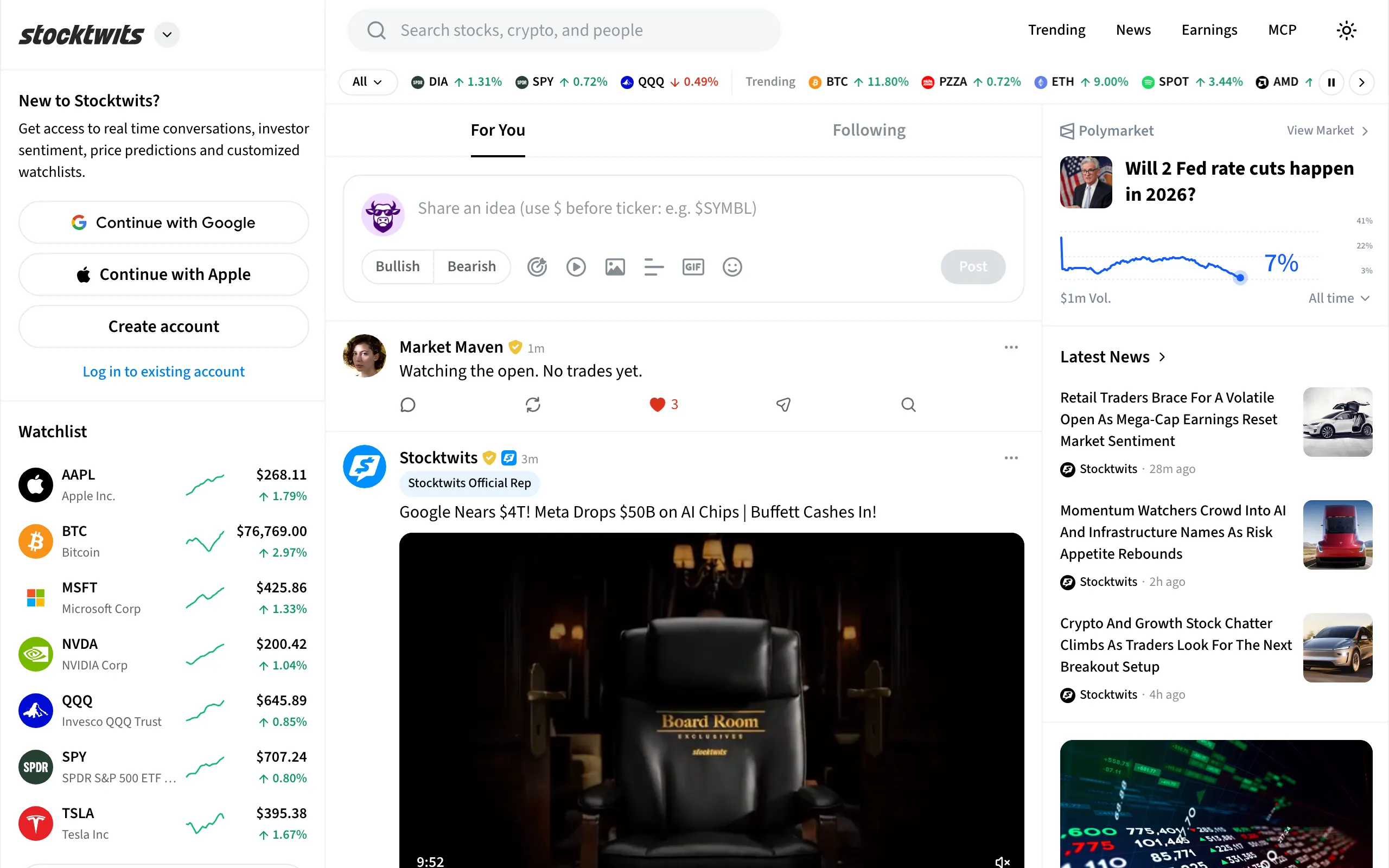The height and width of the screenshot is (868, 1389).
Task: Advance the ticker with the right arrow
Action: pos(1361,82)
